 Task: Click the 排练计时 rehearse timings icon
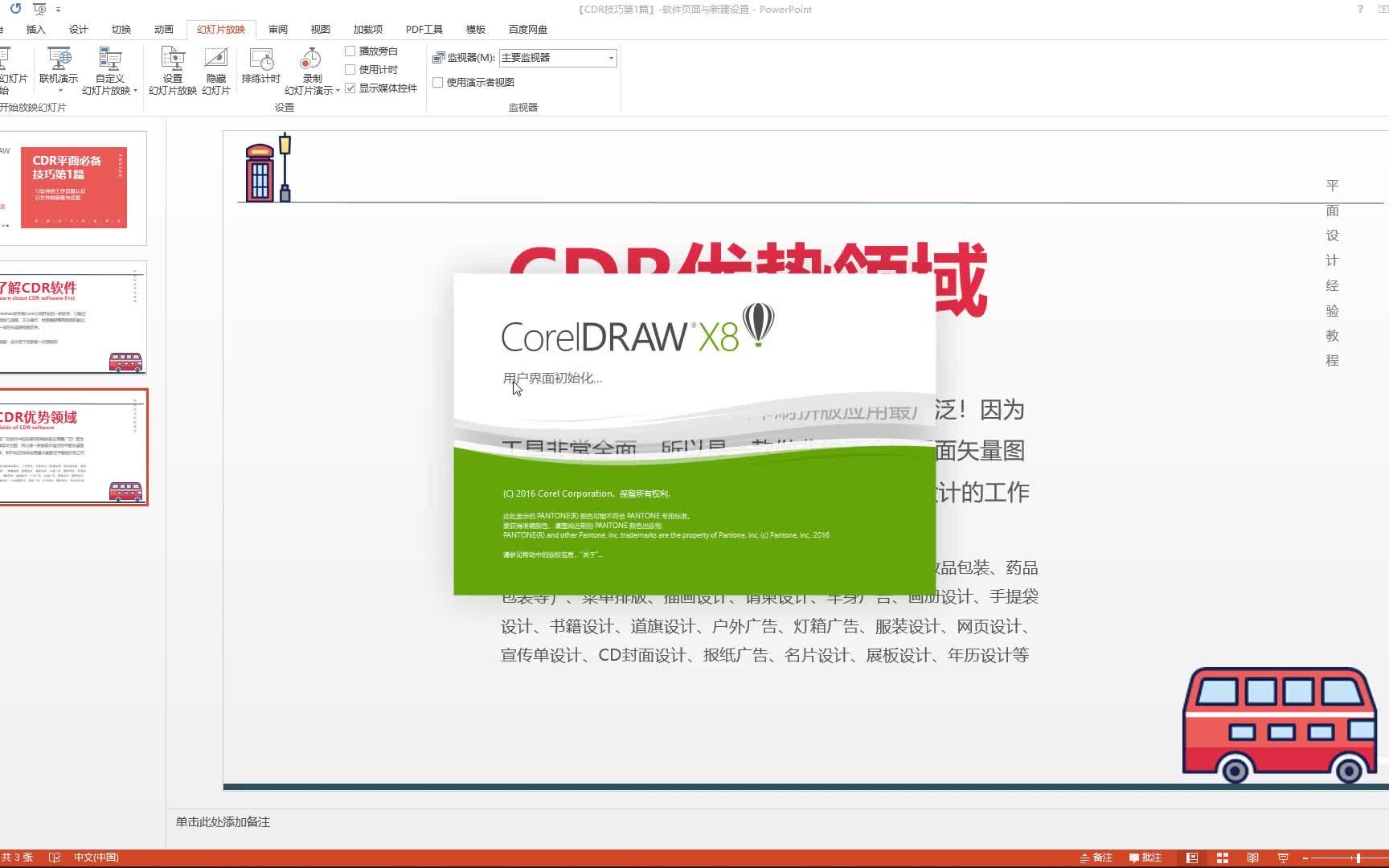coord(261,60)
